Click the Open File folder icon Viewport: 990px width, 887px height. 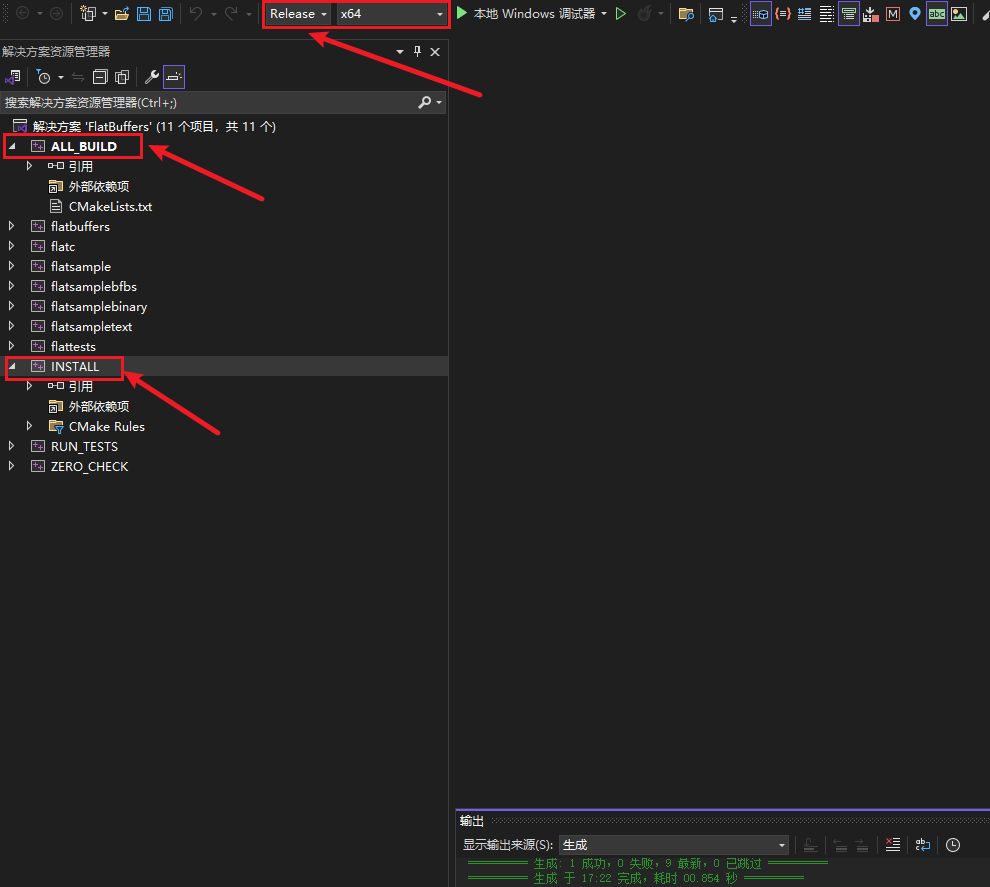(x=122, y=13)
